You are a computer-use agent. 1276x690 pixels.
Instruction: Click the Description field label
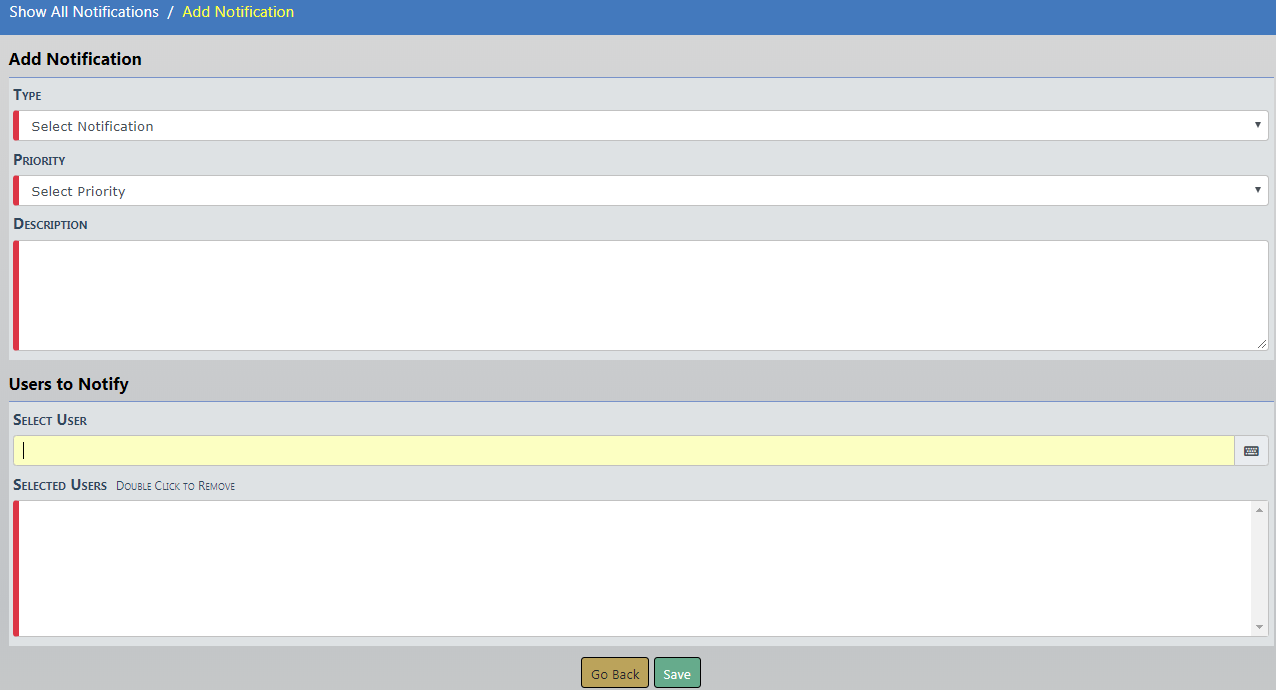click(50, 224)
